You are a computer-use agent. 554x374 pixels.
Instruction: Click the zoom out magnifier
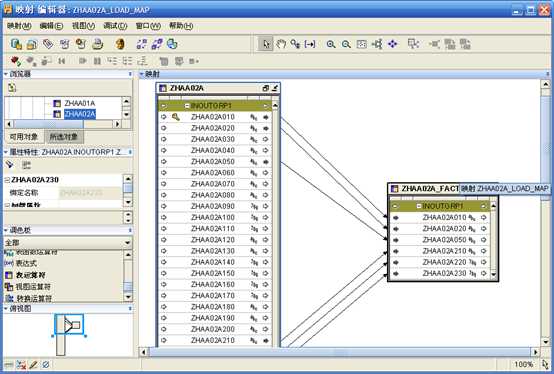(x=346, y=44)
